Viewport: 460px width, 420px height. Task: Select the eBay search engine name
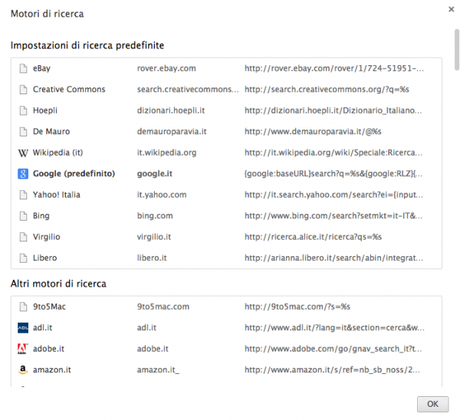tap(42, 68)
